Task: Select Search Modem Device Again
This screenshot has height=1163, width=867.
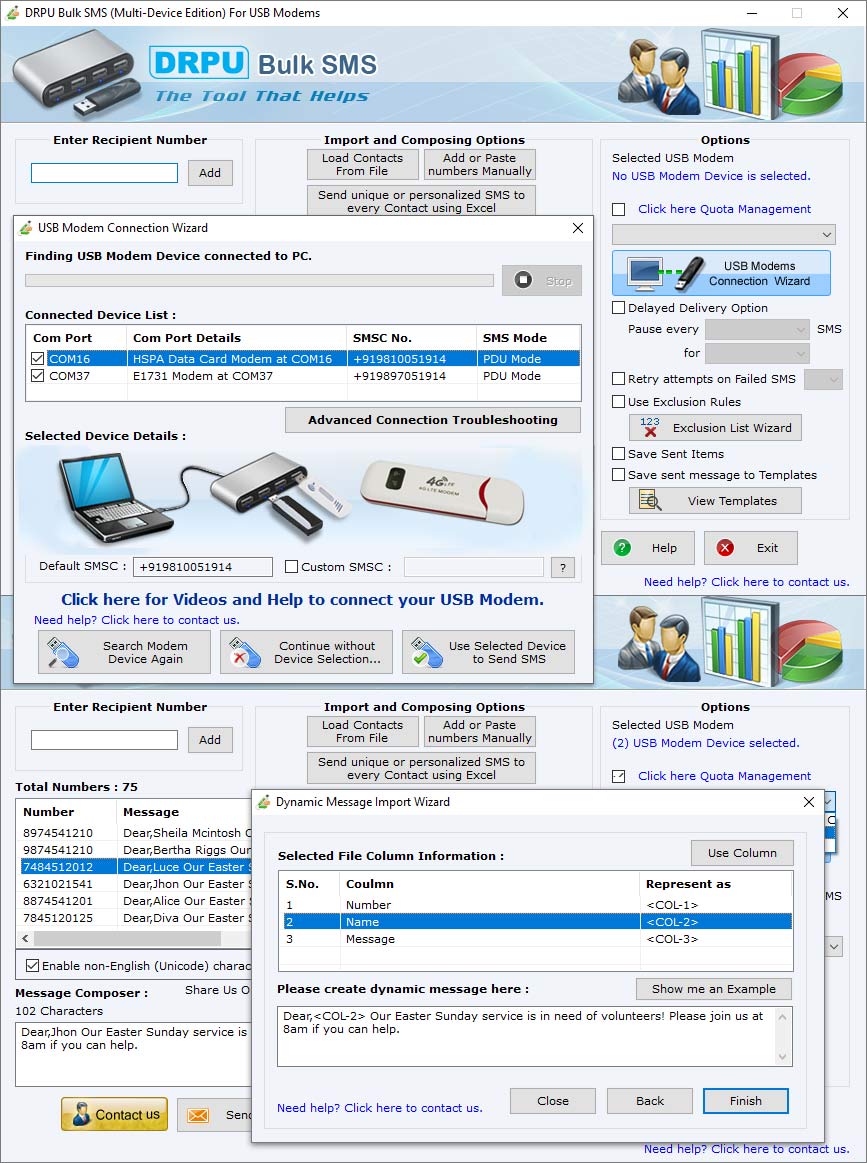Action: coord(123,651)
